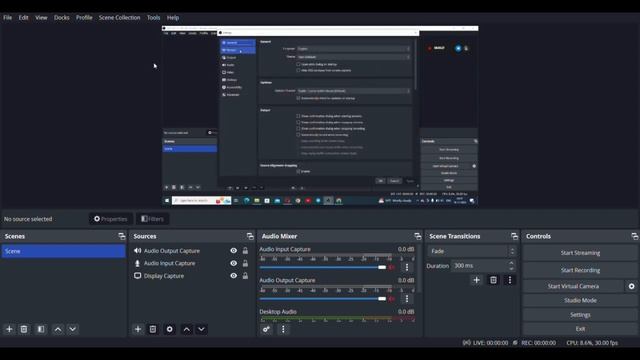
Task: Move source down arrow in Sources dock
Action: 201,329
